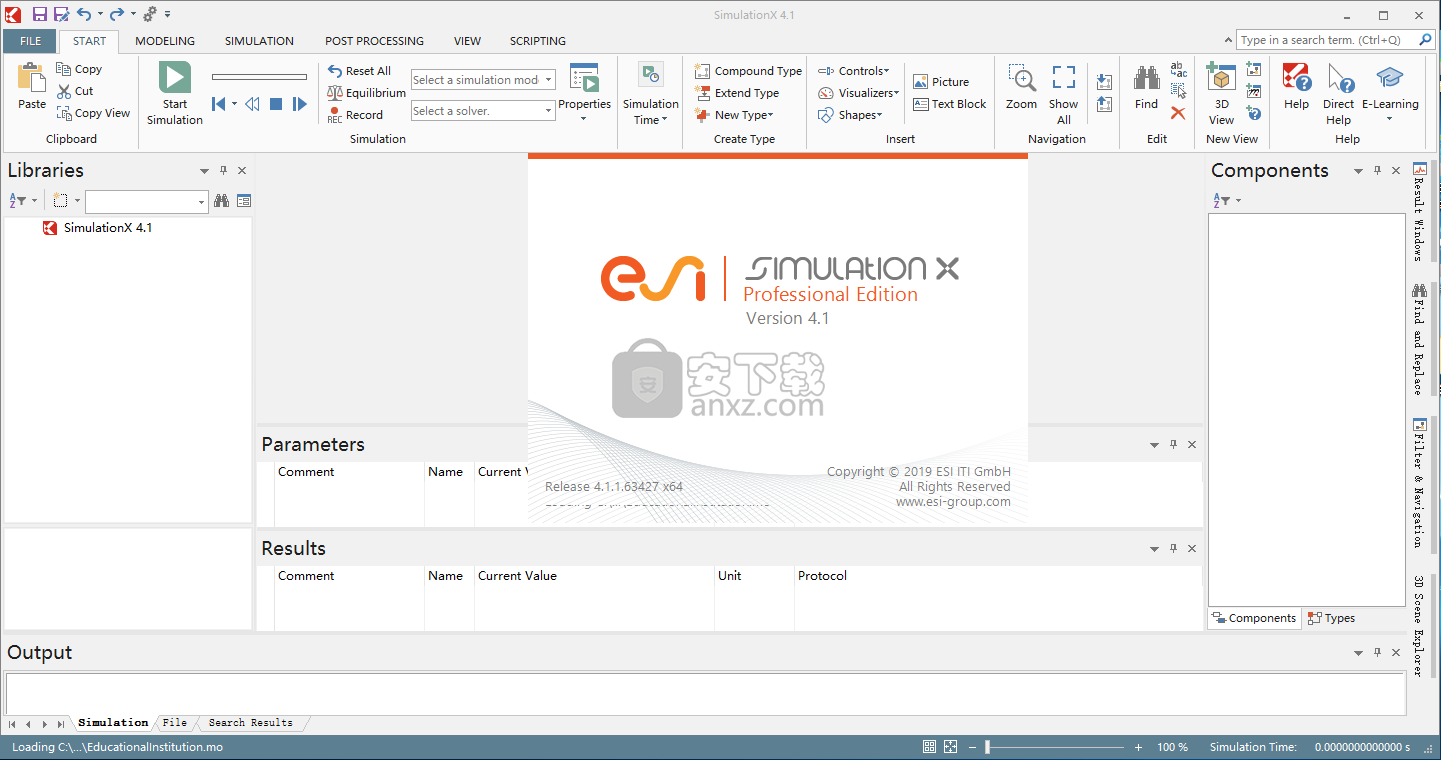Click the Cut scissors icon
The image size is (1441, 760).
[x=64, y=91]
